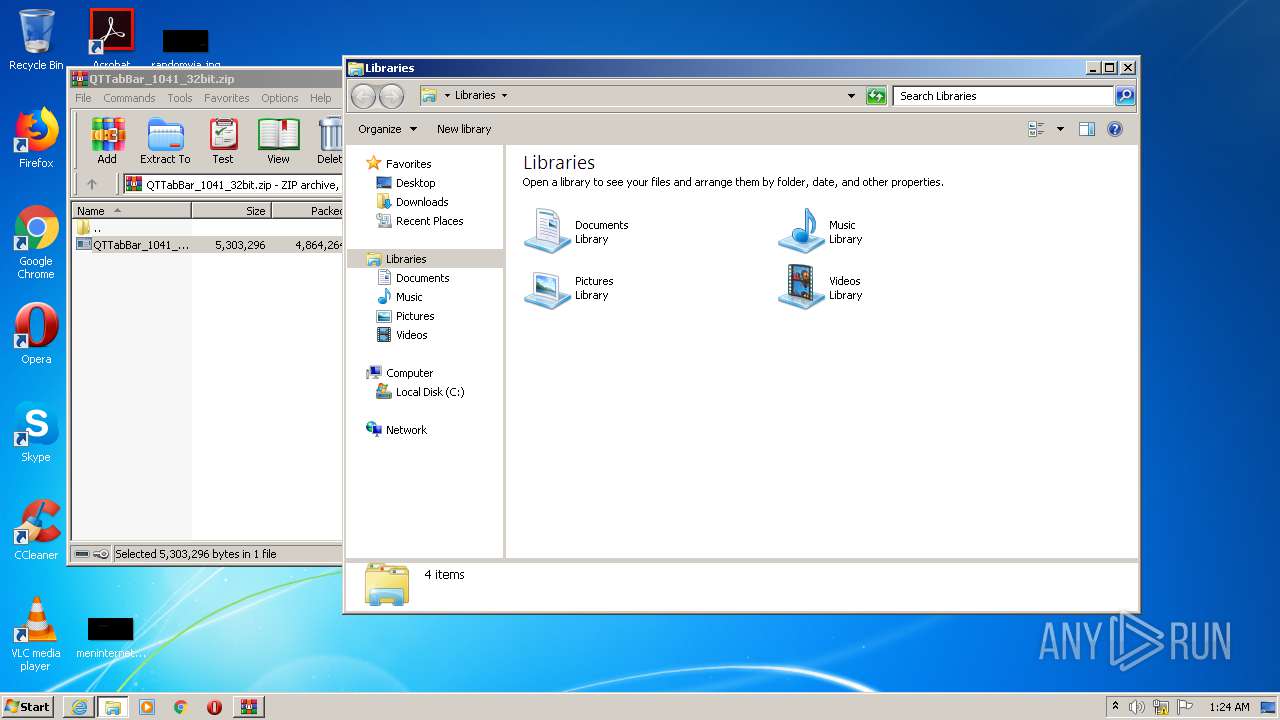The image size is (1280, 720).
Task: Select Libraries node in navigation pane
Action: pyautogui.click(x=425, y=259)
